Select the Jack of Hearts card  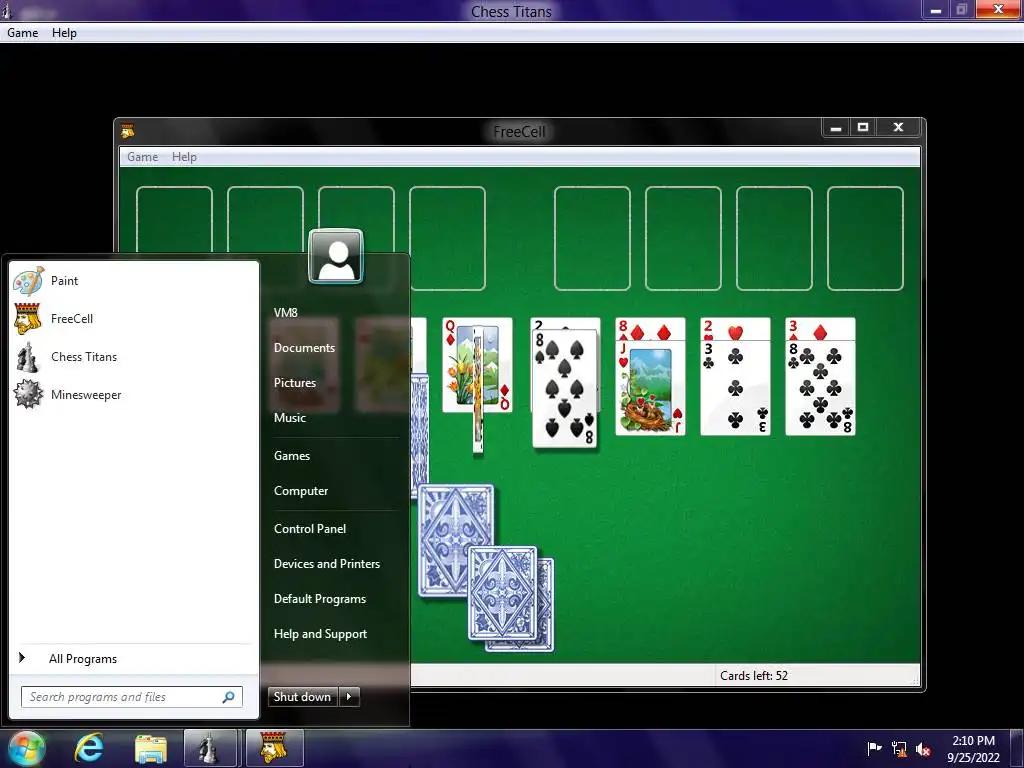coord(650,388)
